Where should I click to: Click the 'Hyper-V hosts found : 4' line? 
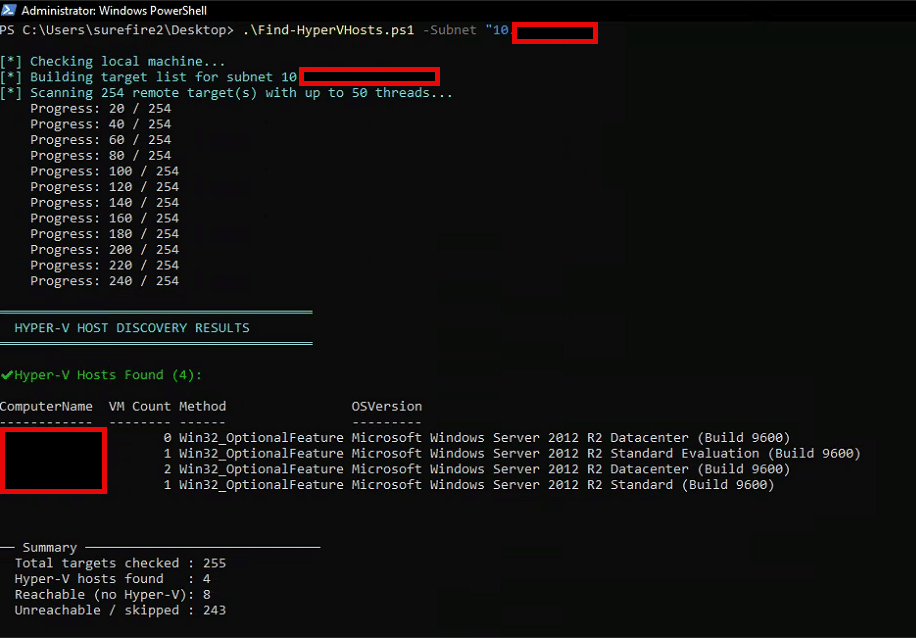point(112,579)
